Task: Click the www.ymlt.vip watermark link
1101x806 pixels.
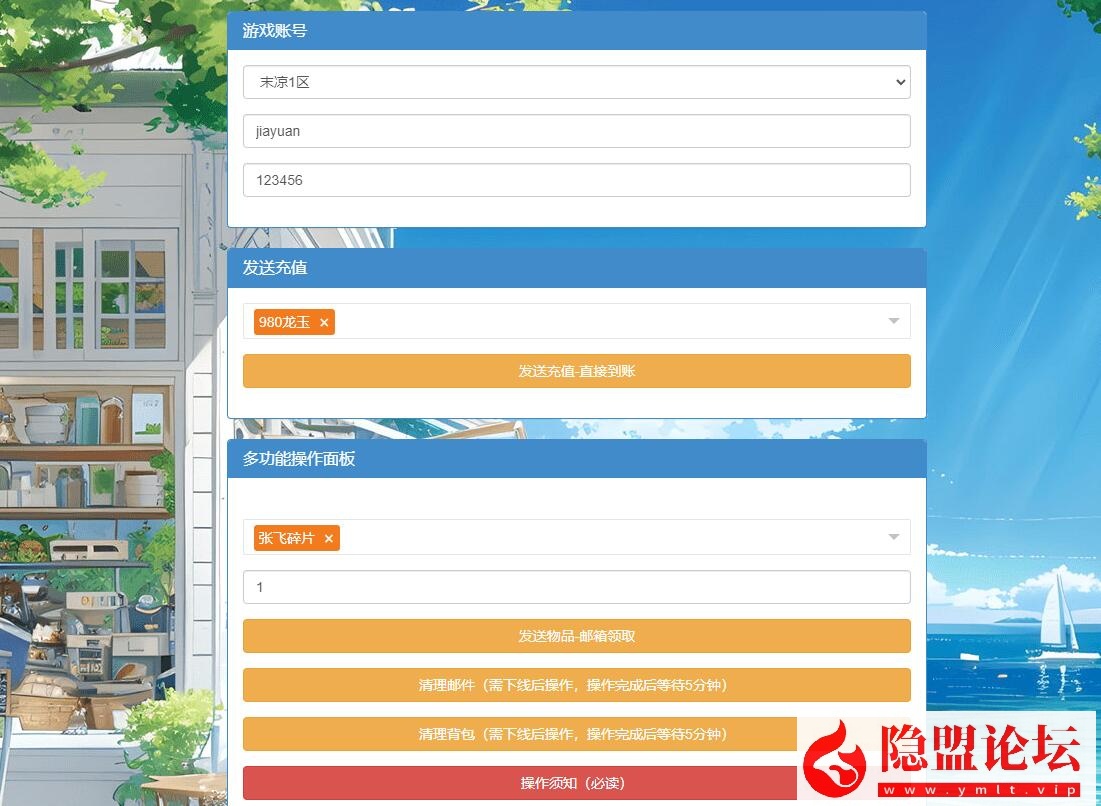Action: click(x=978, y=790)
